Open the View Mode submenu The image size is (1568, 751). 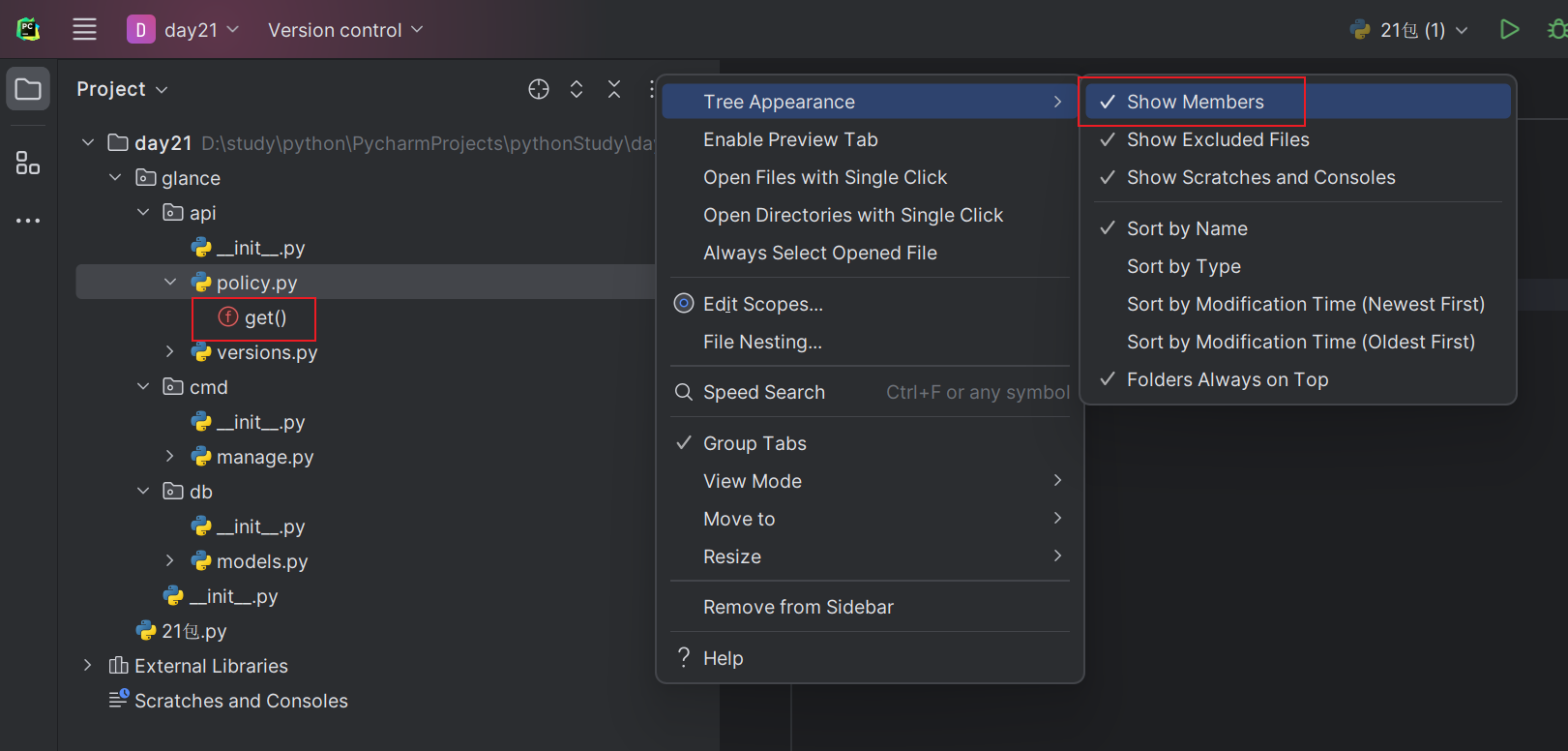(x=753, y=481)
